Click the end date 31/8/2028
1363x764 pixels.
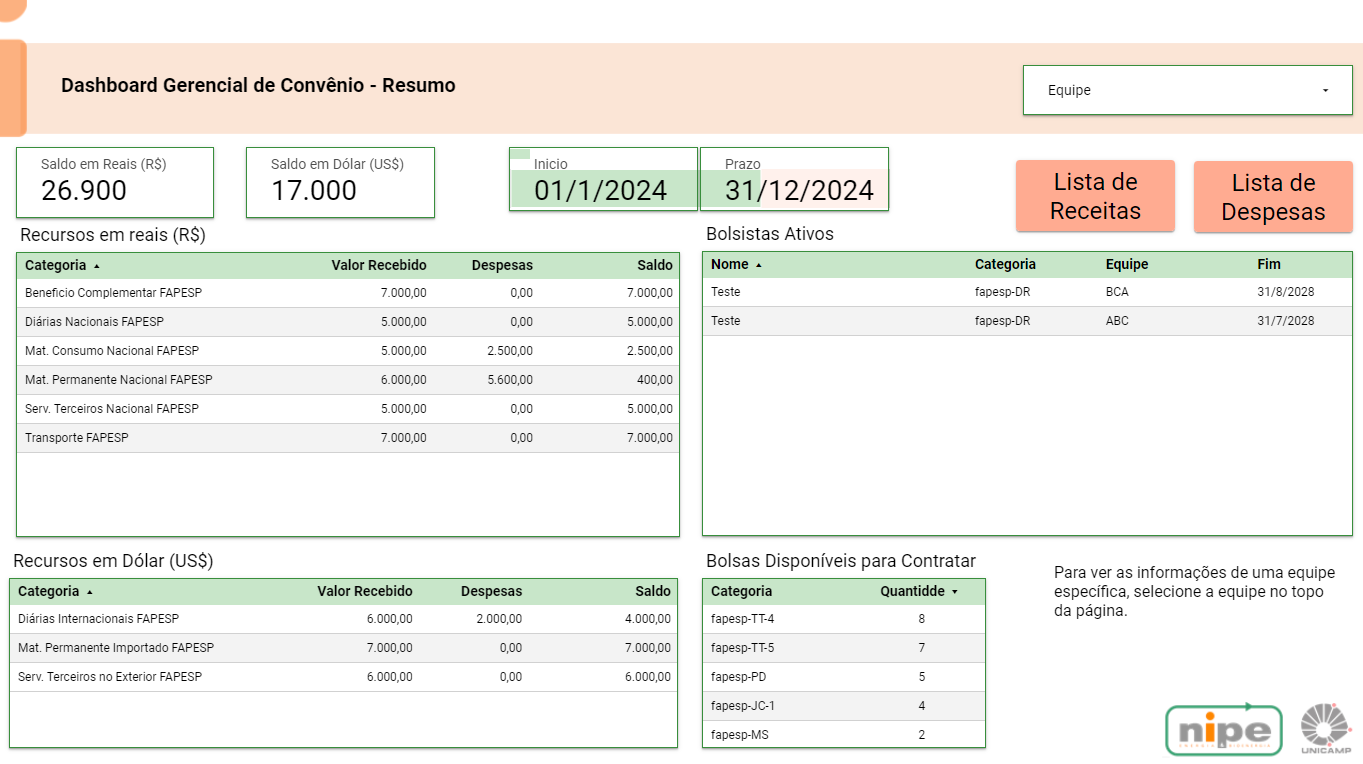pos(1285,292)
